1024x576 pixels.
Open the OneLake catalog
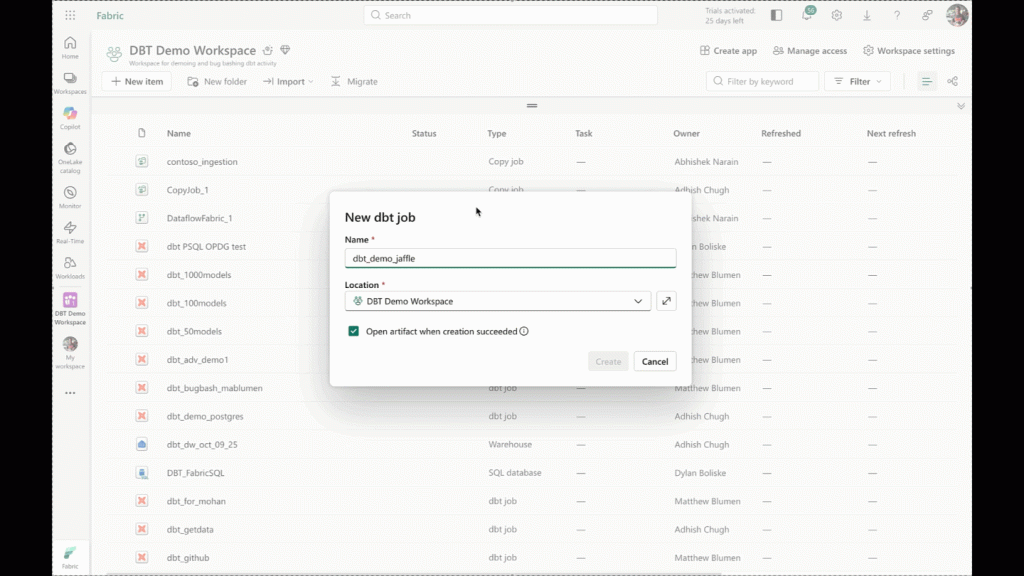[69, 150]
